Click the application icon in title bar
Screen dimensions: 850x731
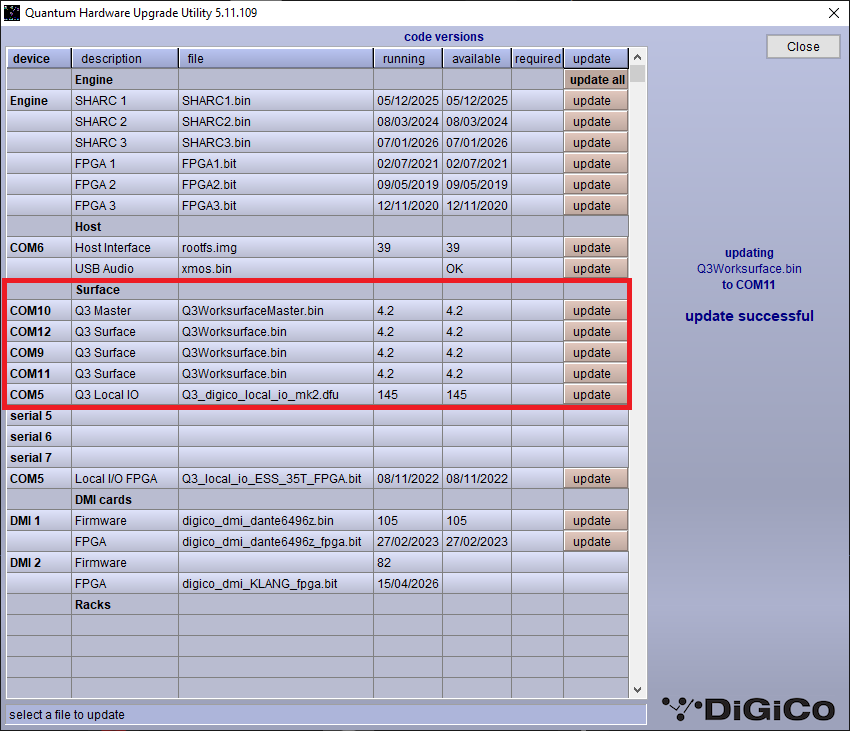point(12,13)
